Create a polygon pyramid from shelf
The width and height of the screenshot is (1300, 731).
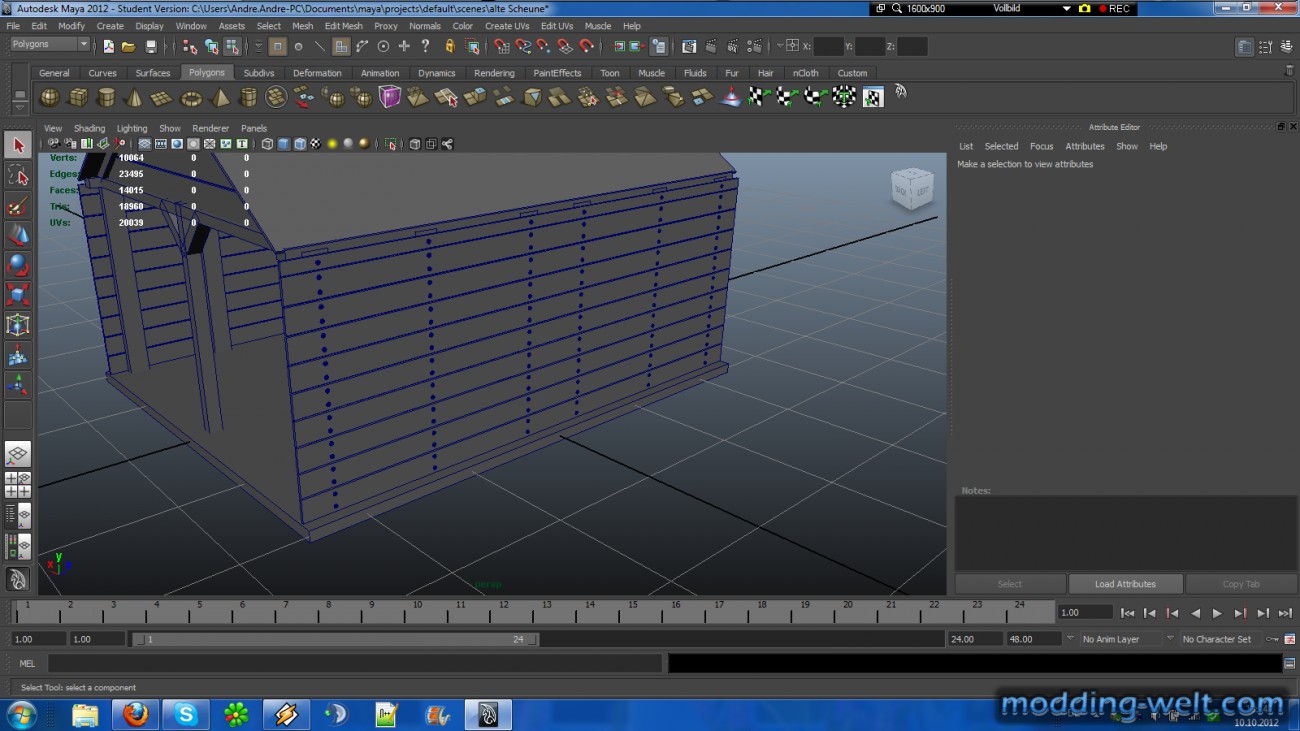click(219, 97)
